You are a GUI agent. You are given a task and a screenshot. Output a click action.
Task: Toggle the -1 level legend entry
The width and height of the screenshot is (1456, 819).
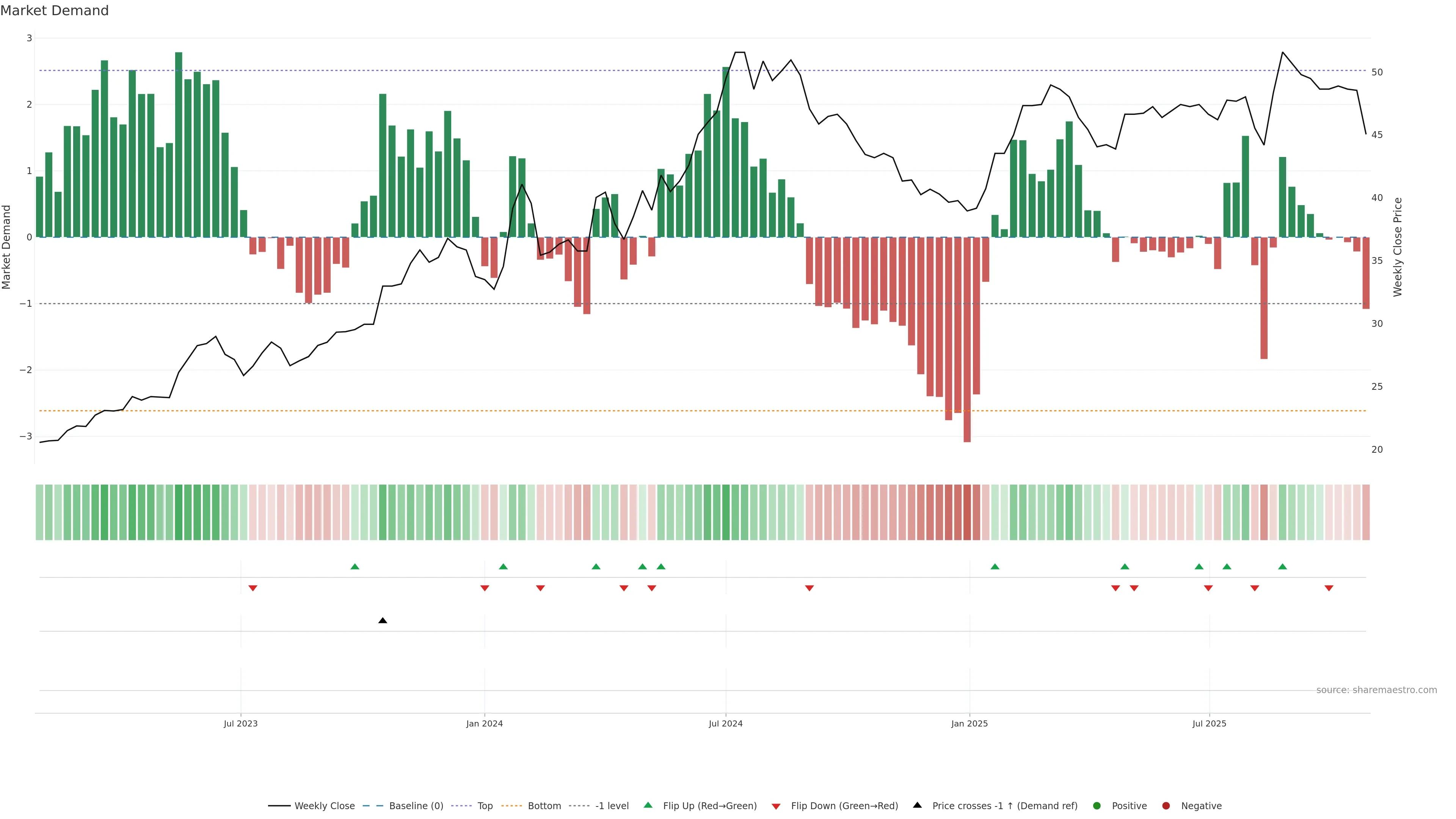pos(612,805)
